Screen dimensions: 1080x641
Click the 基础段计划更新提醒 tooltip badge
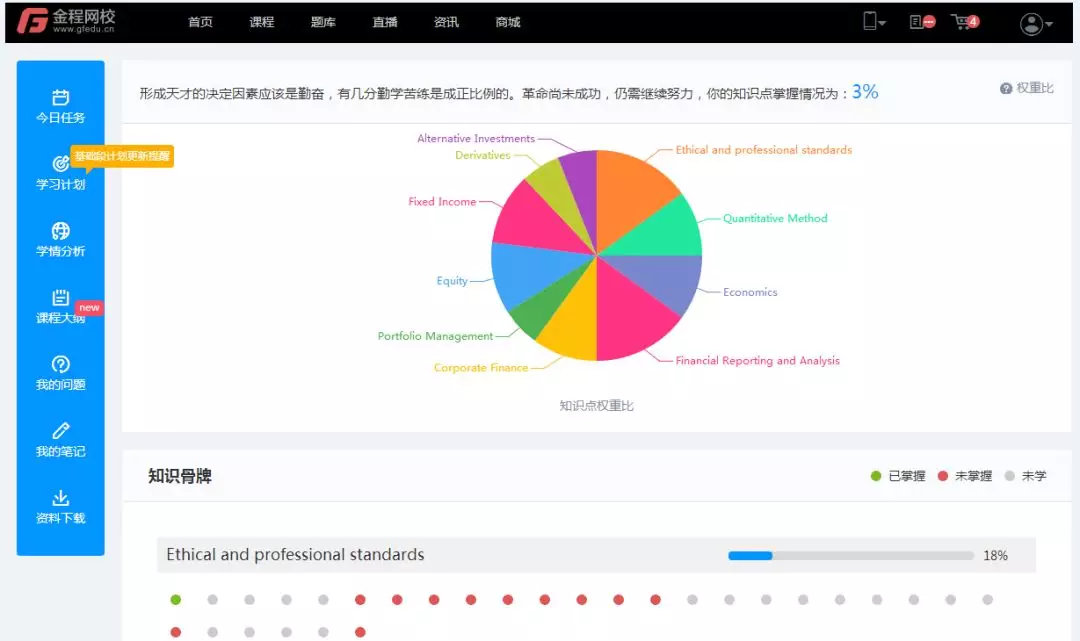pos(123,157)
